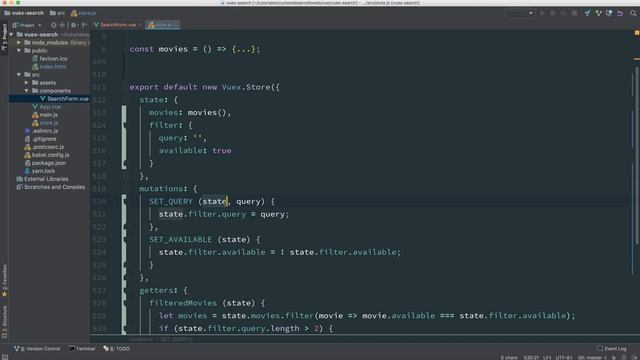Click Scratches and Consoles in project tree
Screen dimensions: 640x360
51,187
